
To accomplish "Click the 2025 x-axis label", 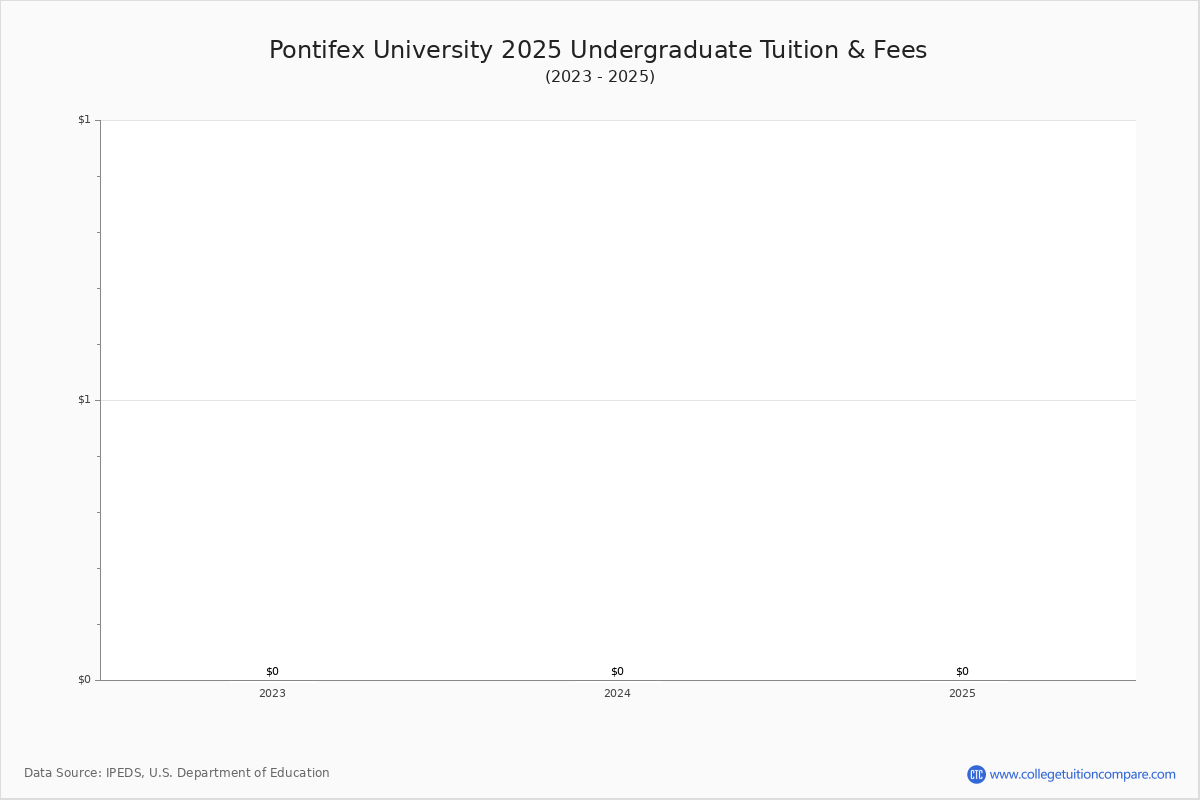I will coord(962,693).
